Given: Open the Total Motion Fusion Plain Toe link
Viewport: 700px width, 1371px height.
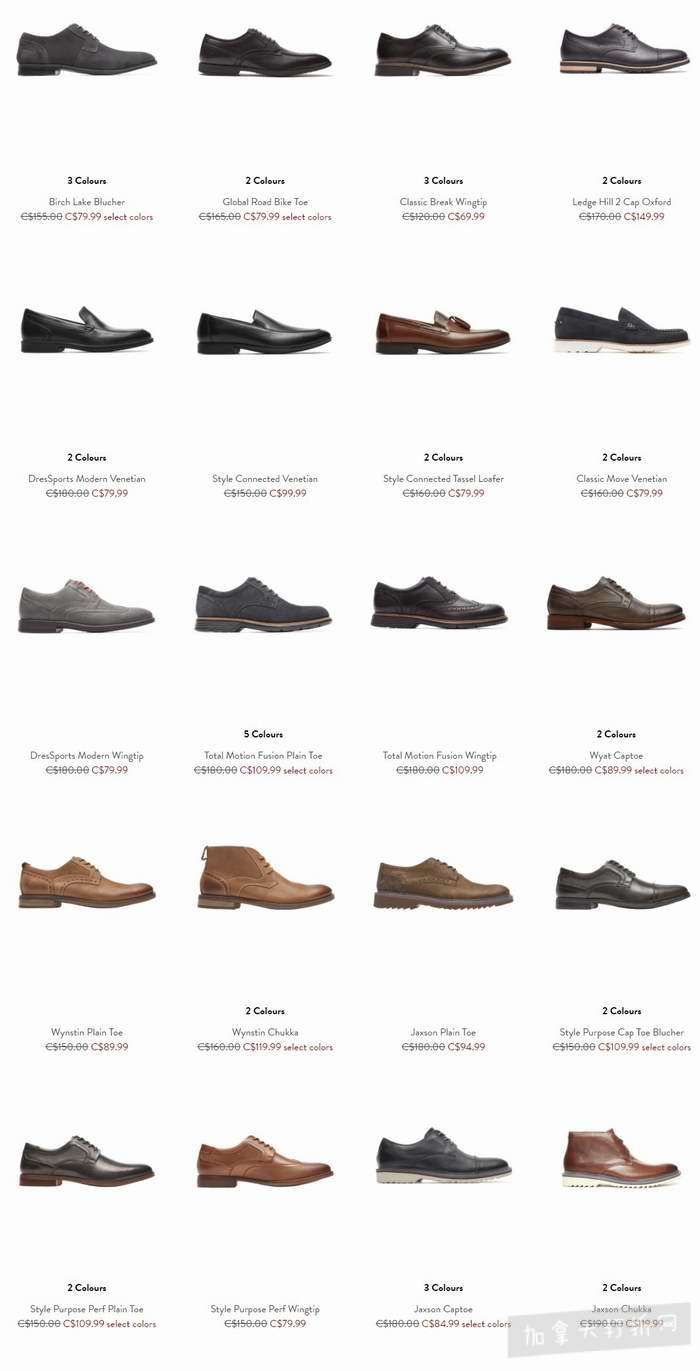Looking at the screenshot, I should pyautogui.click(x=263, y=756).
